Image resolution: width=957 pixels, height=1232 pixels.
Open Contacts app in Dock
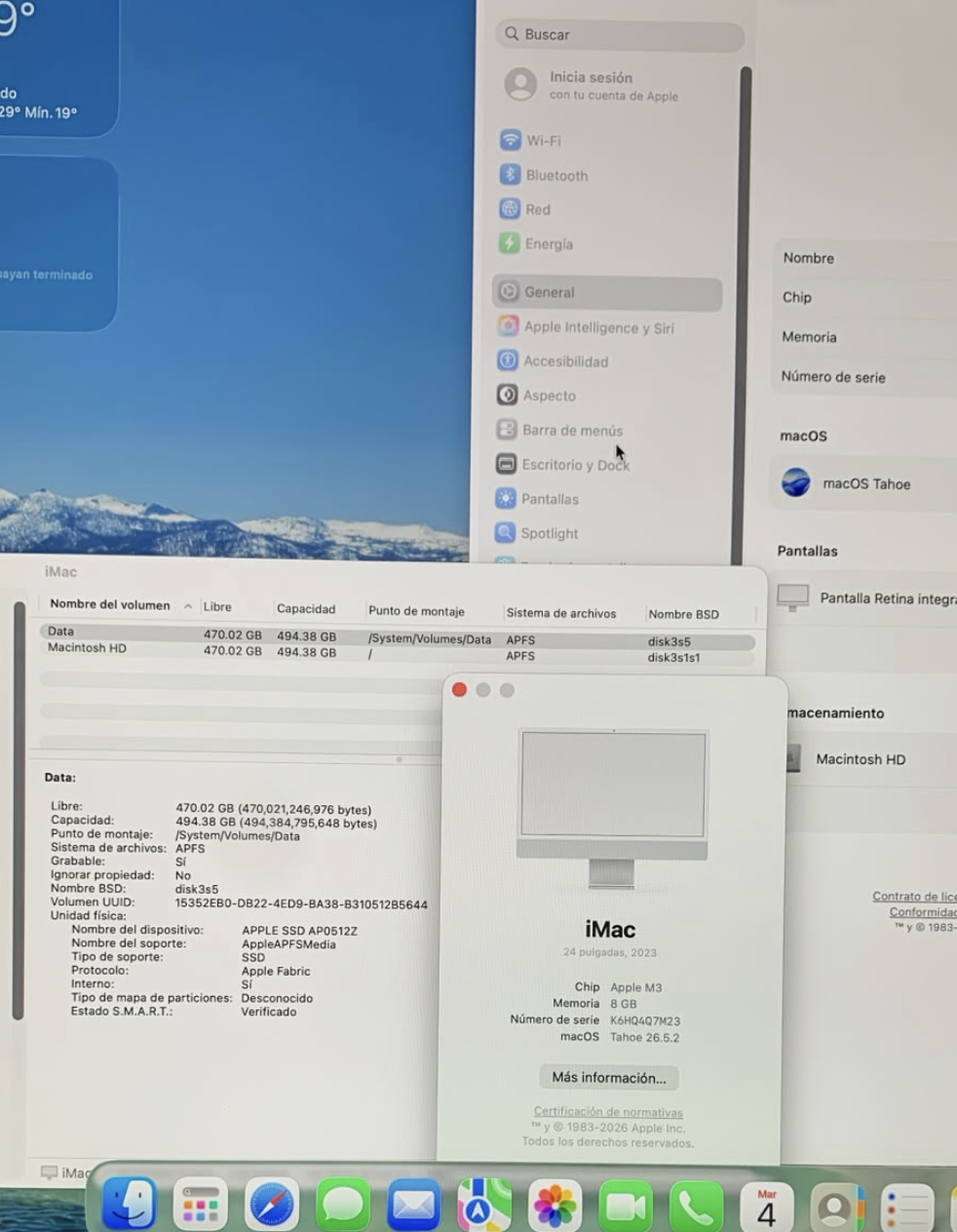pyautogui.click(x=837, y=1209)
